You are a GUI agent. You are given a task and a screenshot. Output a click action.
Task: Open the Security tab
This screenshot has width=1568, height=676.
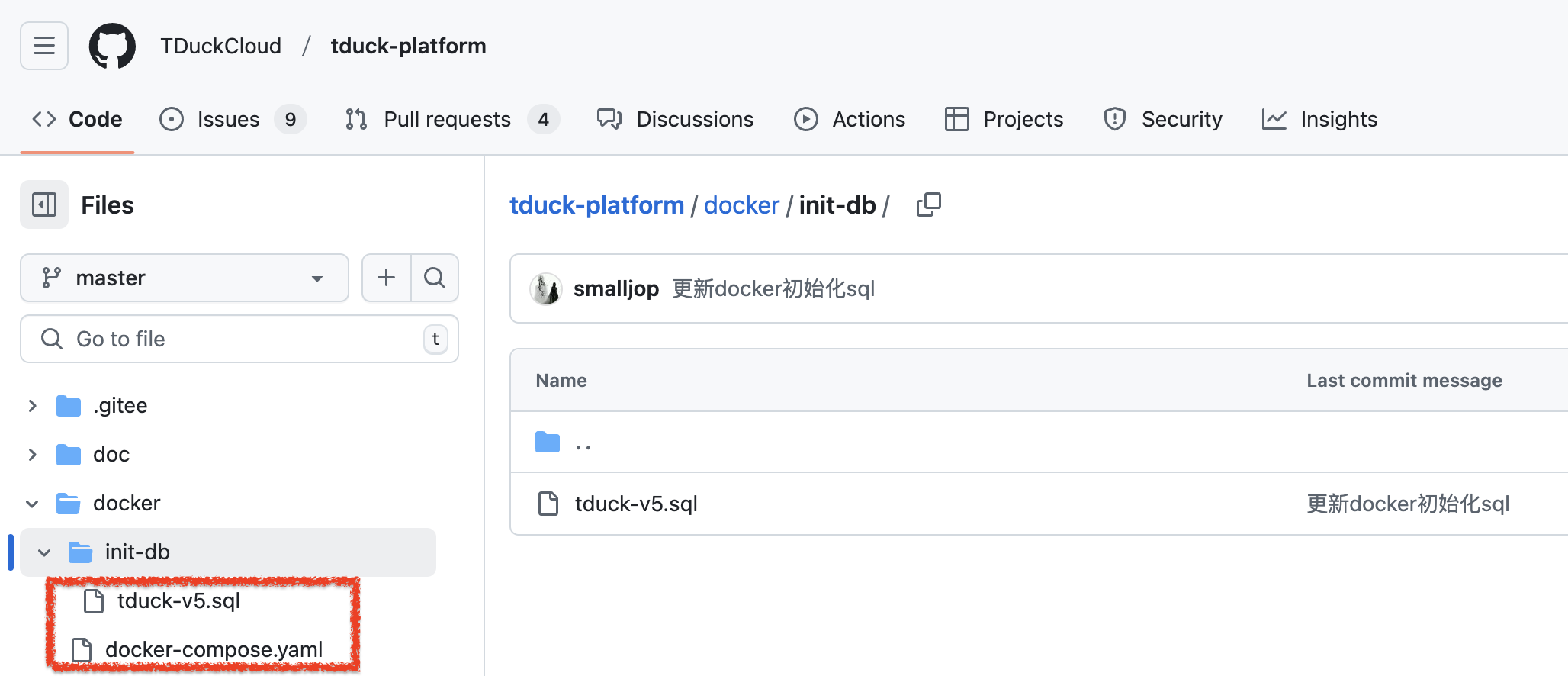pos(1163,119)
